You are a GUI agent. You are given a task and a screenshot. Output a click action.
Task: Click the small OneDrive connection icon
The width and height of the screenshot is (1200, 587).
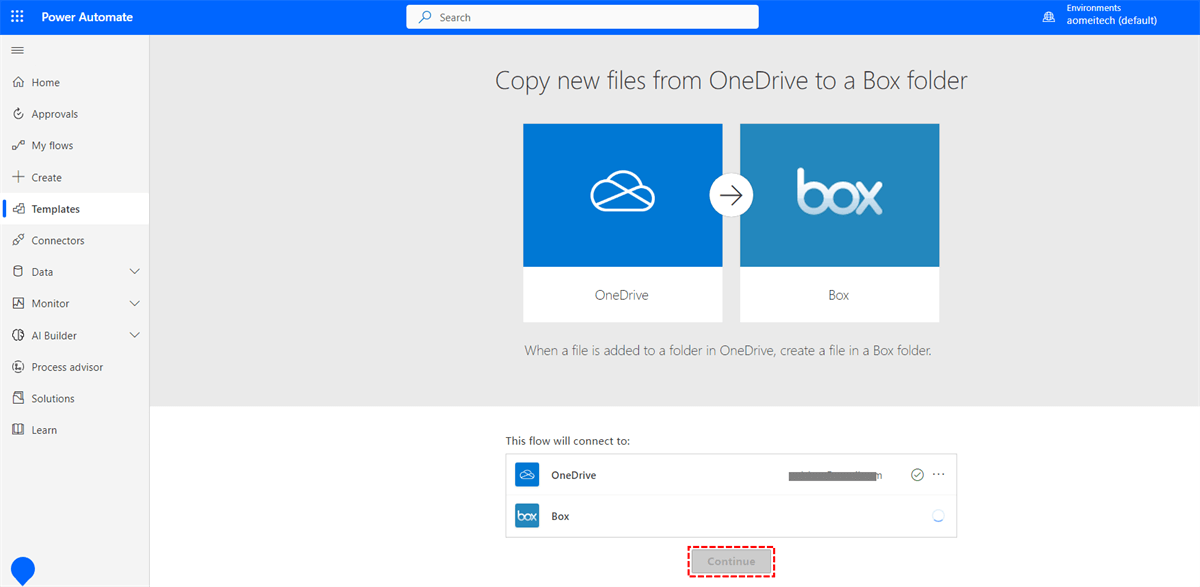pyautogui.click(x=527, y=475)
